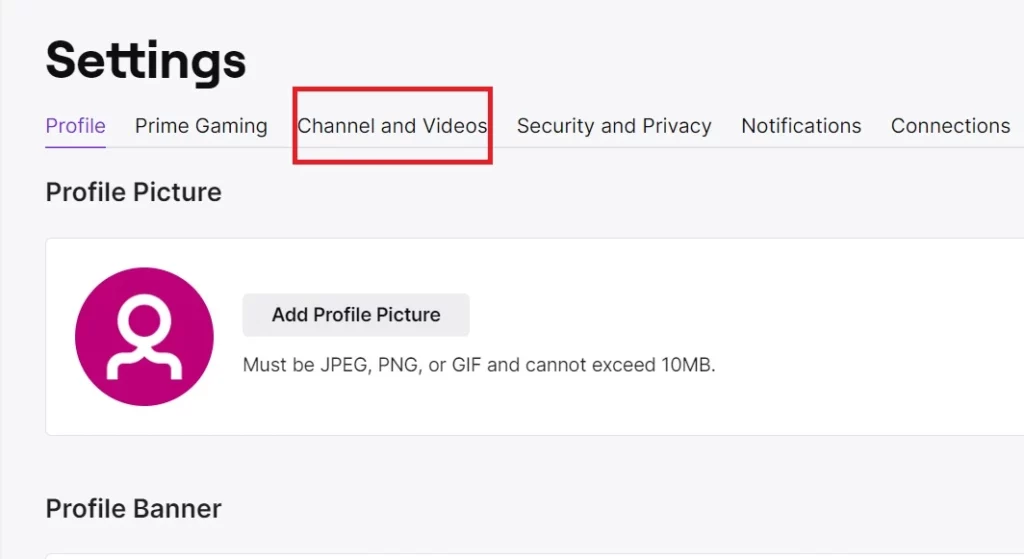Click the red highlight box border
Image resolution: width=1024 pixels, height=559 pixels.
(x=392, y=89)
